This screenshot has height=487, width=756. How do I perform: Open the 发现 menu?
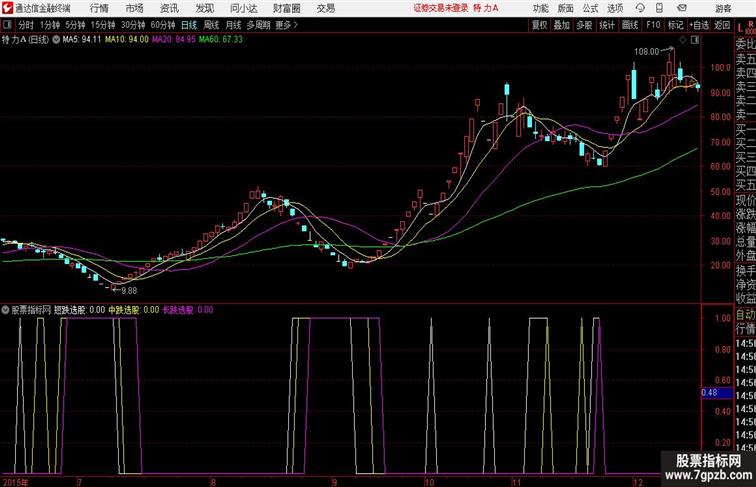[x=204, y=8]
